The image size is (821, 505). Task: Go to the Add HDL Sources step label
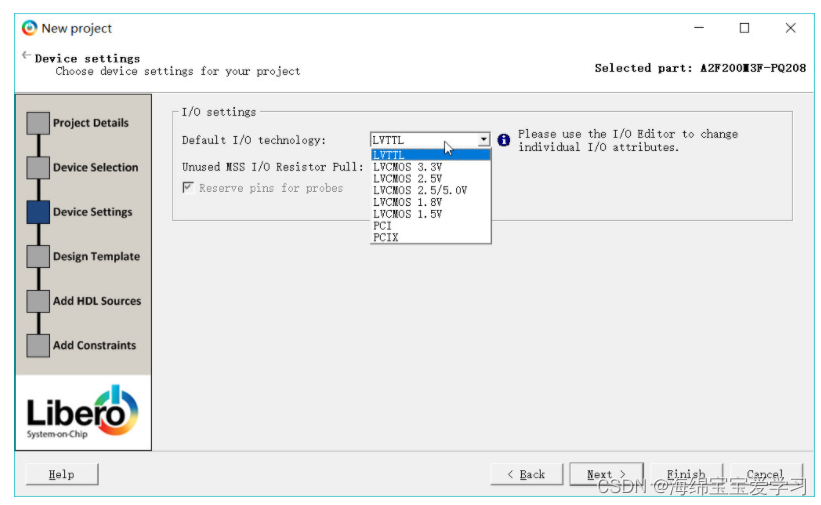click(97, 301)
